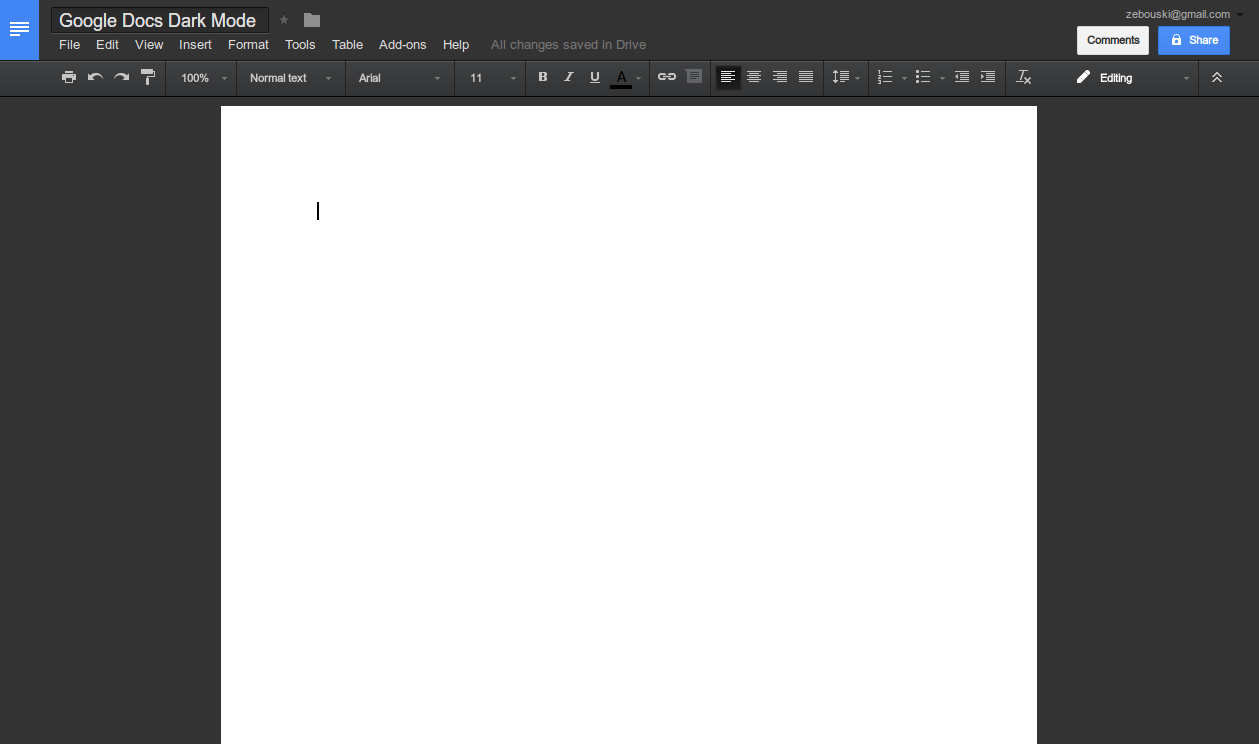Toggle underline formatting
1259x744 pixels.
tap(594, 77)
